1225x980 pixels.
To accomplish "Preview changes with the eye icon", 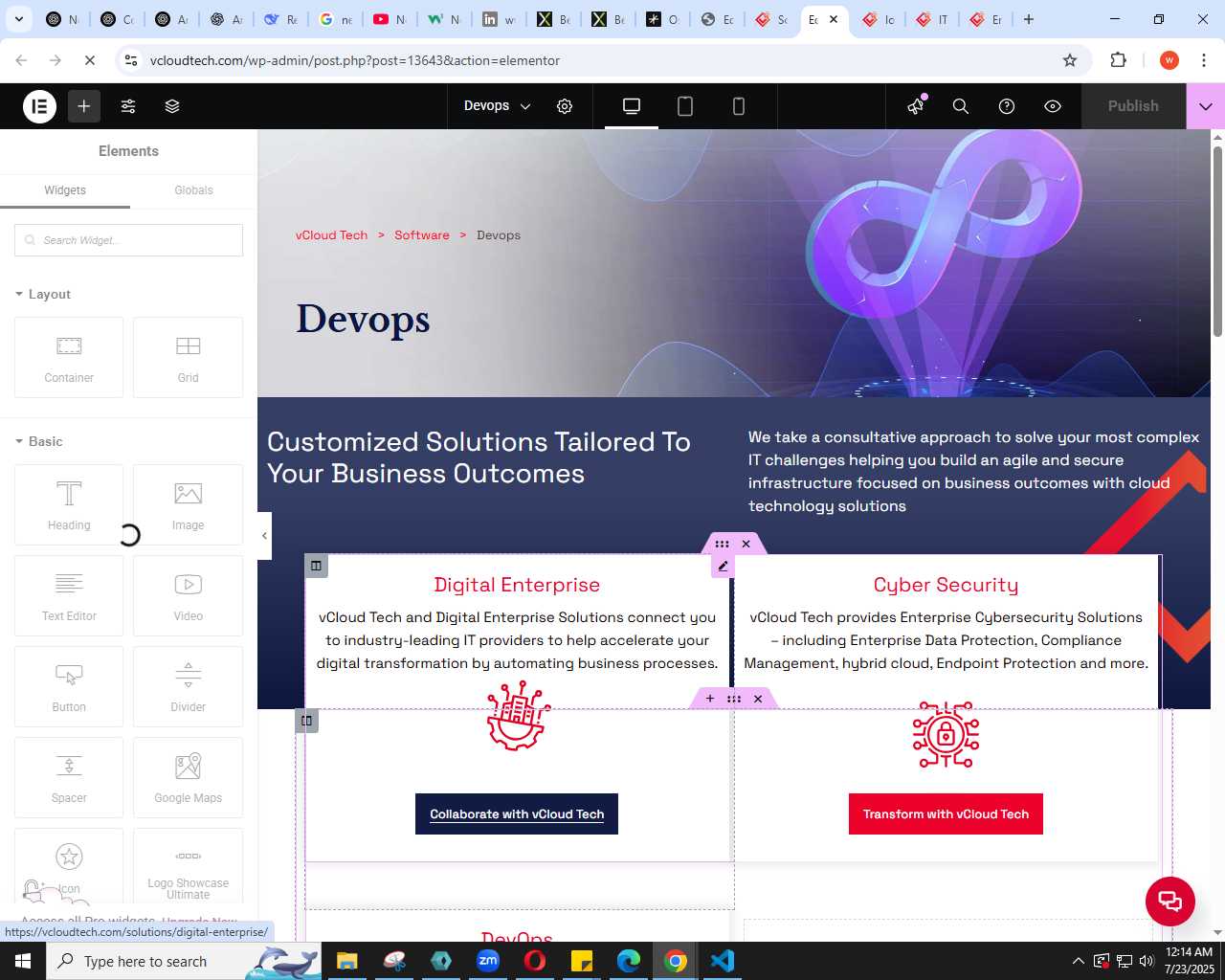I will point(1053,106).
